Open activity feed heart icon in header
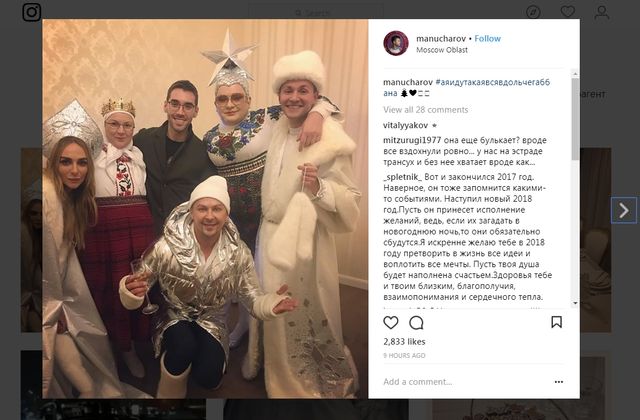Screen dimensions: 640x420 click(x=567, y=11)
